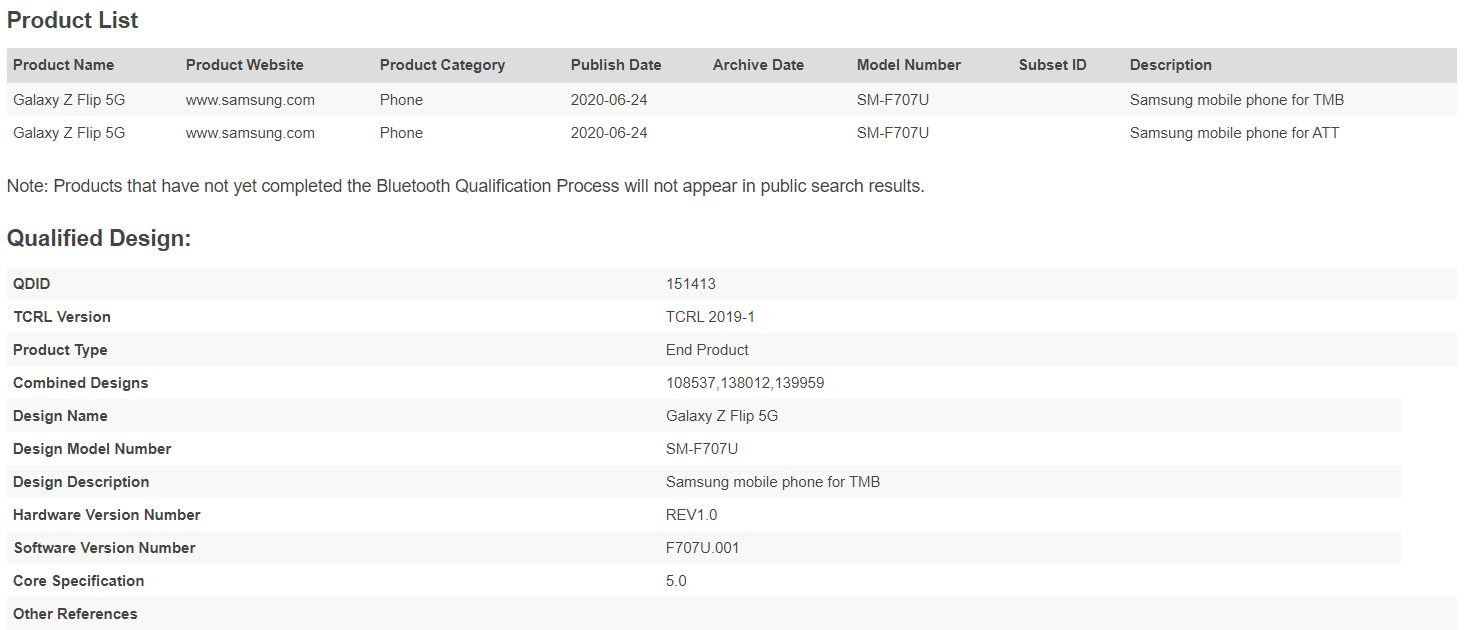Click the Core Specification value 5.0
Screen dimensions: 1466x630
tap(676, 581)
